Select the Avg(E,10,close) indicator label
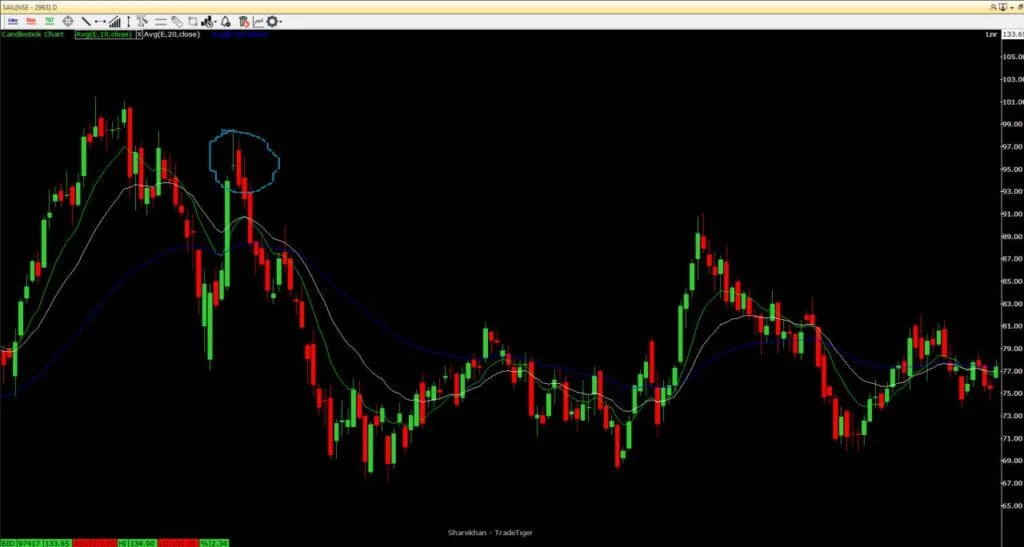Viewport: 1024px width, 547px height. point(102,34)
